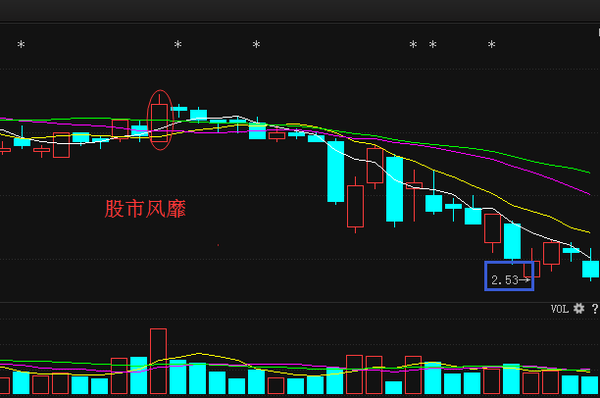Click the left asterisk of the adjacent asterisk pair
Image resolution: width=600 pixels, height=398 pixels.
point(413,44)
